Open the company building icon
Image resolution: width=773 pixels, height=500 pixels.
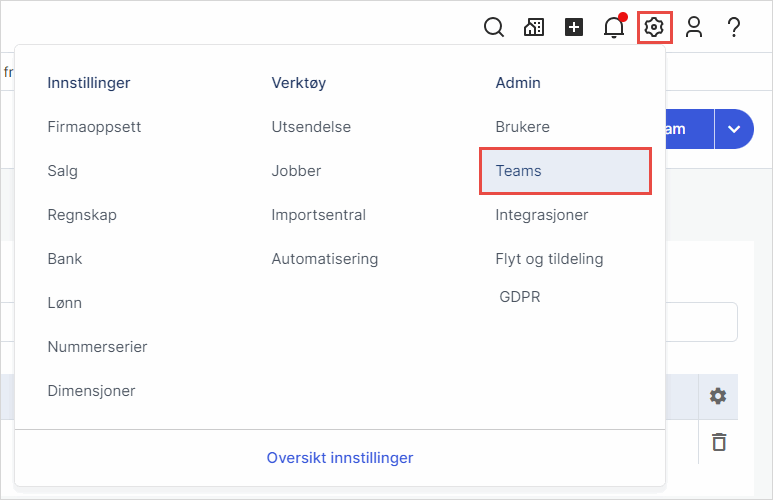pos(534,28)
